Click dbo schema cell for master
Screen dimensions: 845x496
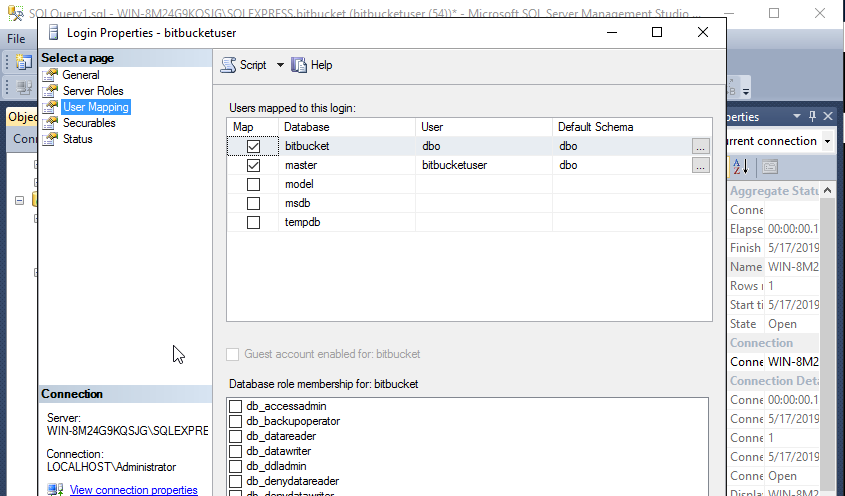pos(621,166)
